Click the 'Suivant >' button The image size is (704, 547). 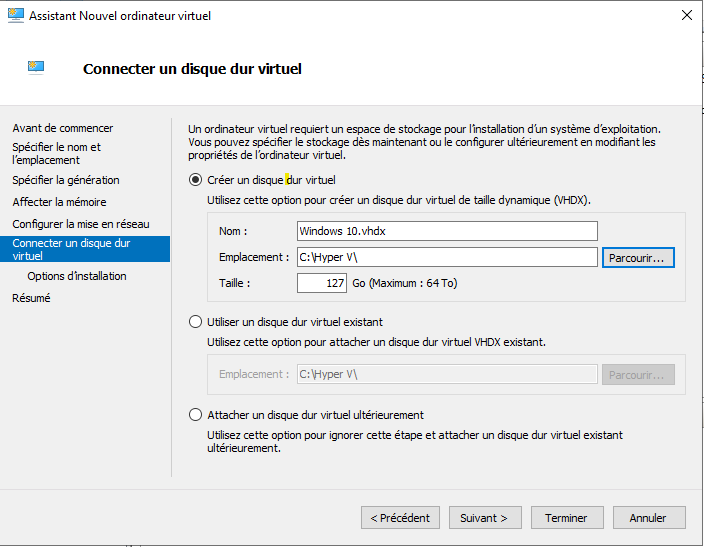point(485,518)
